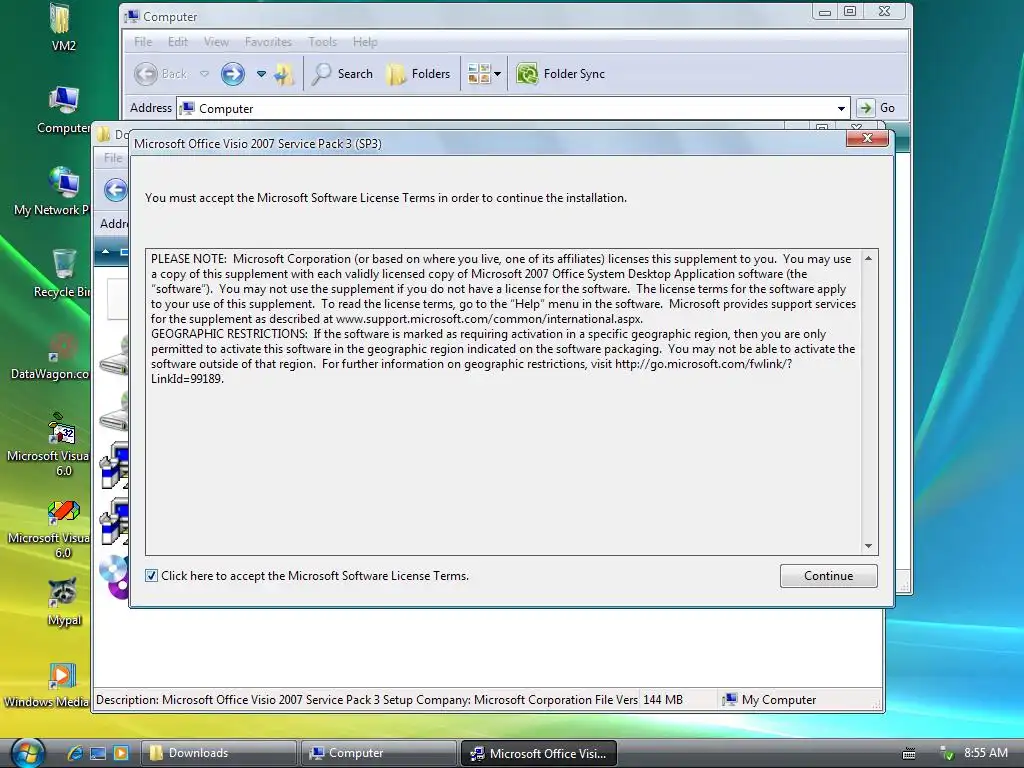Expand the Forward history dropdown arrow
Image resolution: width=1024 pixels, height=768 pixels.
click(x=261, y=74)
